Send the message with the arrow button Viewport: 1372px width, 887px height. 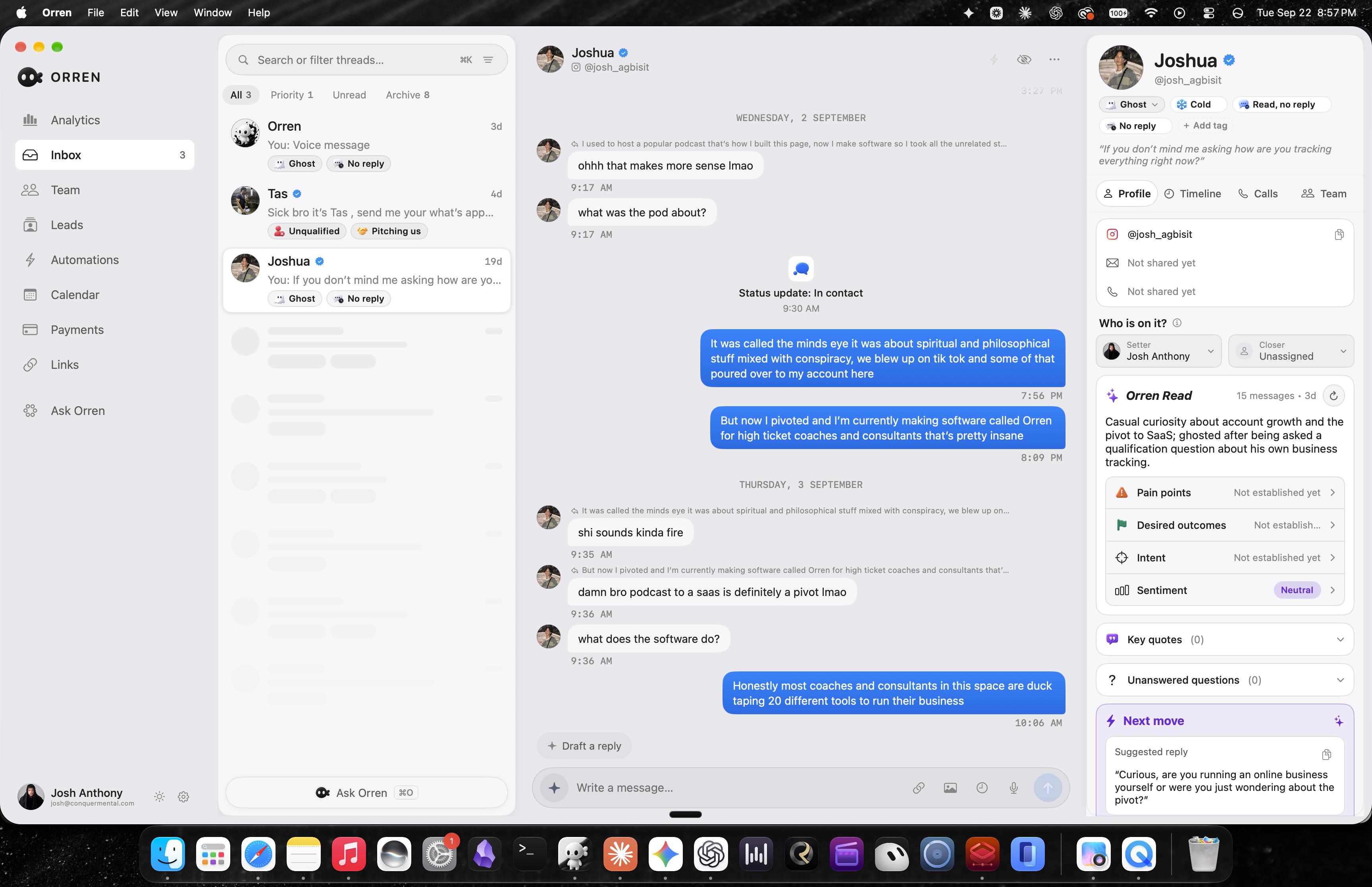[1048, 788]
